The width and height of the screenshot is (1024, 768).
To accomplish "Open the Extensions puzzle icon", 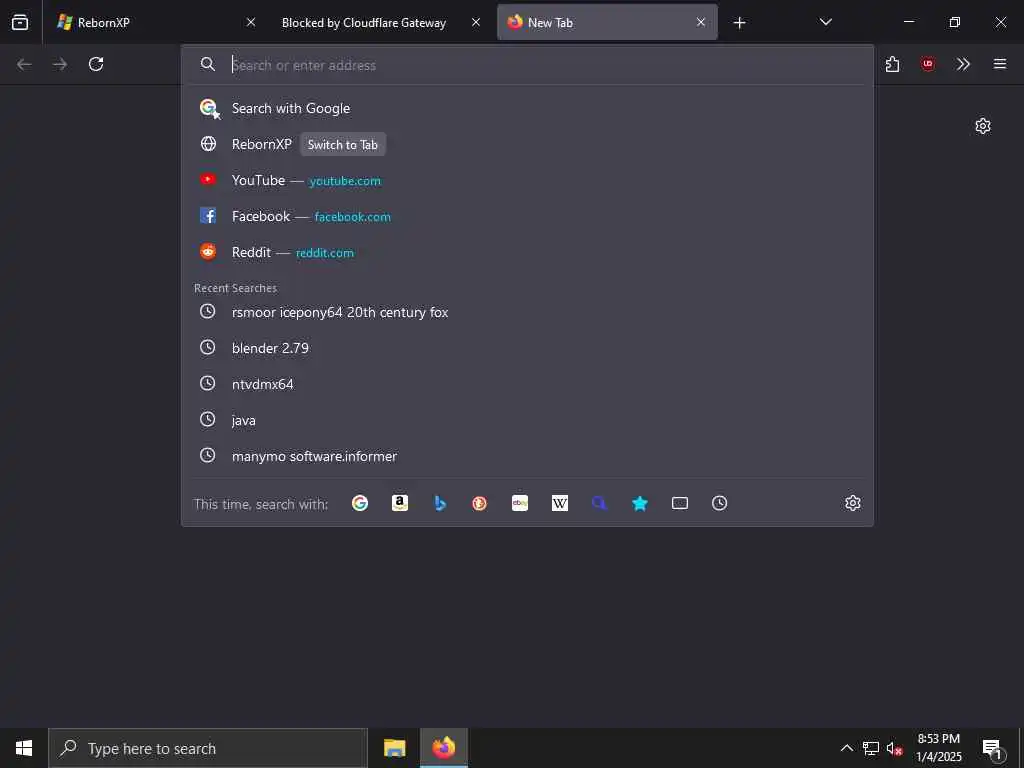I will [892, 64].
